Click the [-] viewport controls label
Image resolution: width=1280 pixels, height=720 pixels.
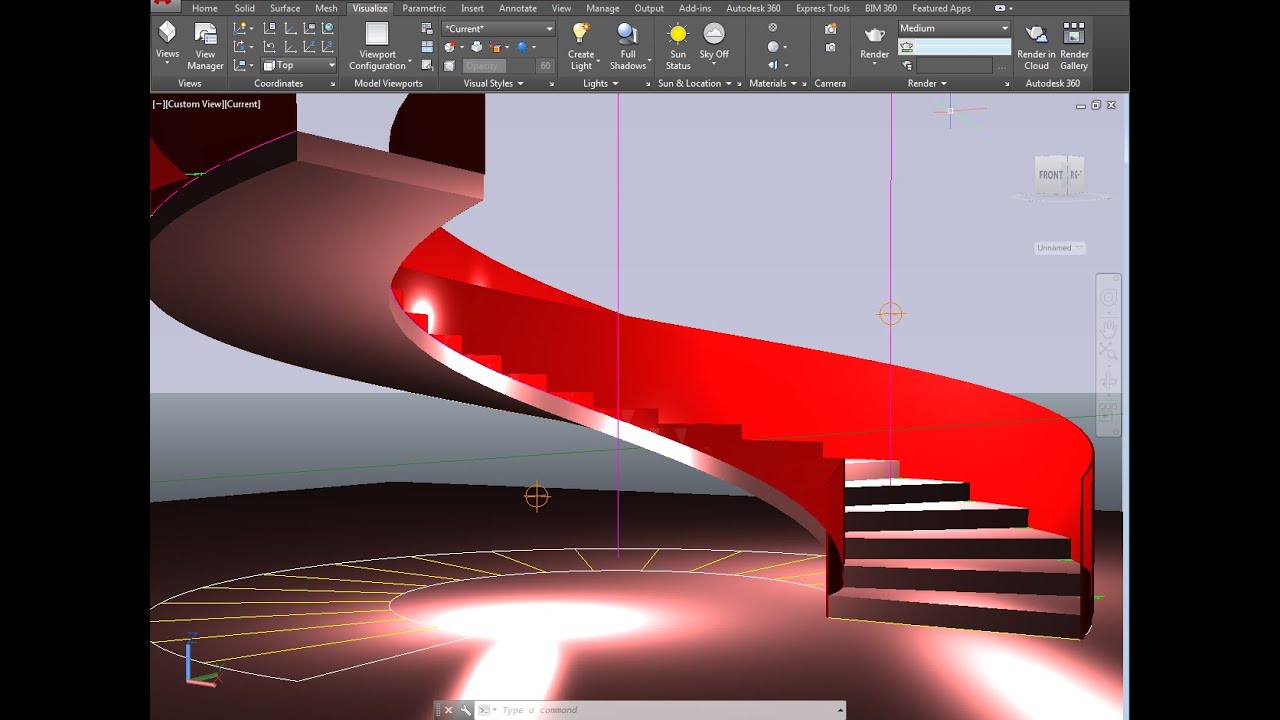(x=160, y=104)
